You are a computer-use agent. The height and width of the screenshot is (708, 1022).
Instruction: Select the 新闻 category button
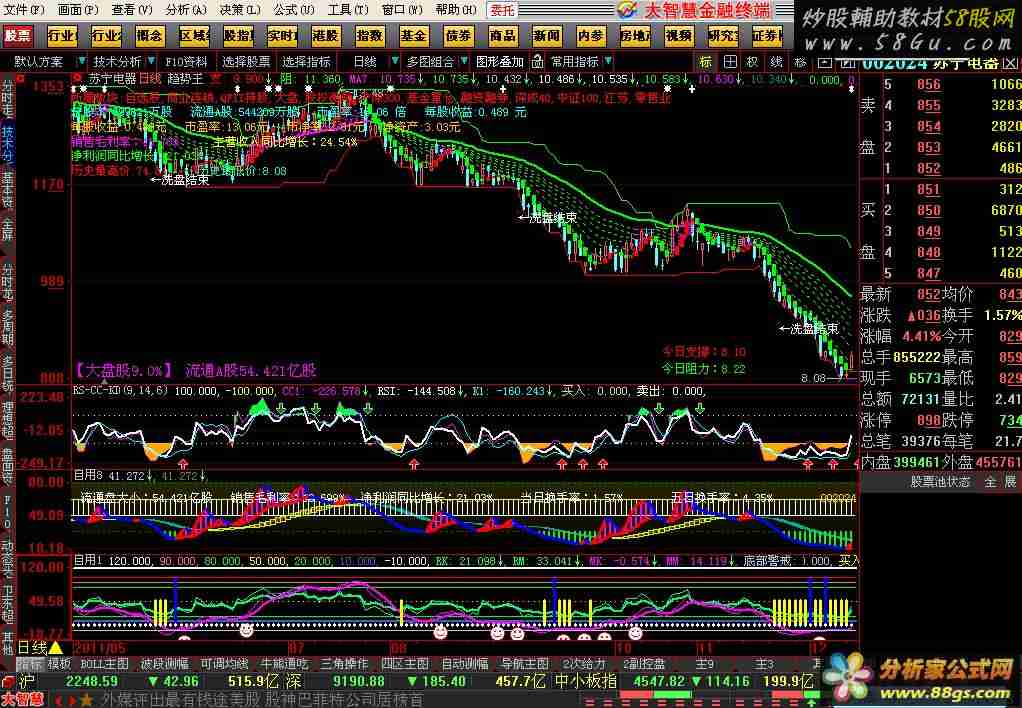tap(547, 35)
